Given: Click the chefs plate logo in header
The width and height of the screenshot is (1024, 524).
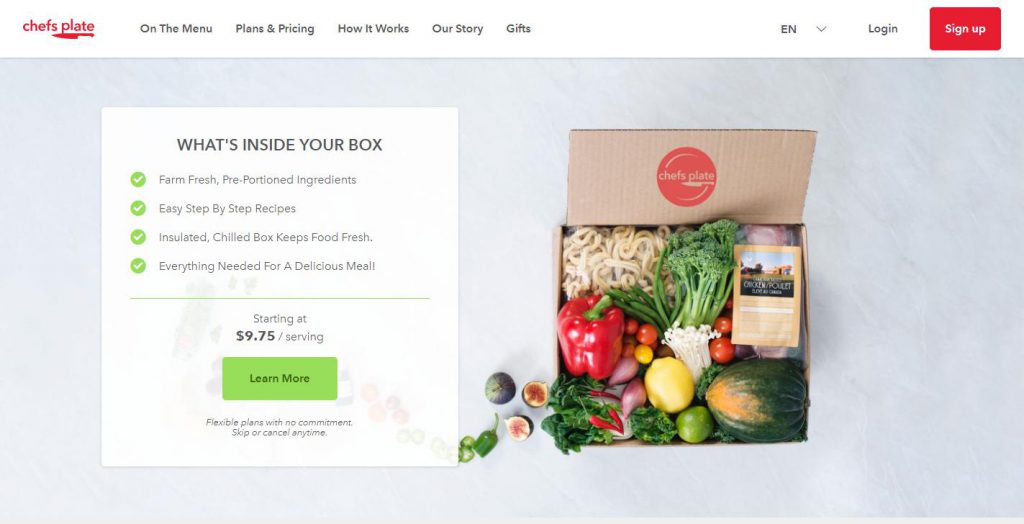Looking at the screenshot, I should [x=58, y=28].
